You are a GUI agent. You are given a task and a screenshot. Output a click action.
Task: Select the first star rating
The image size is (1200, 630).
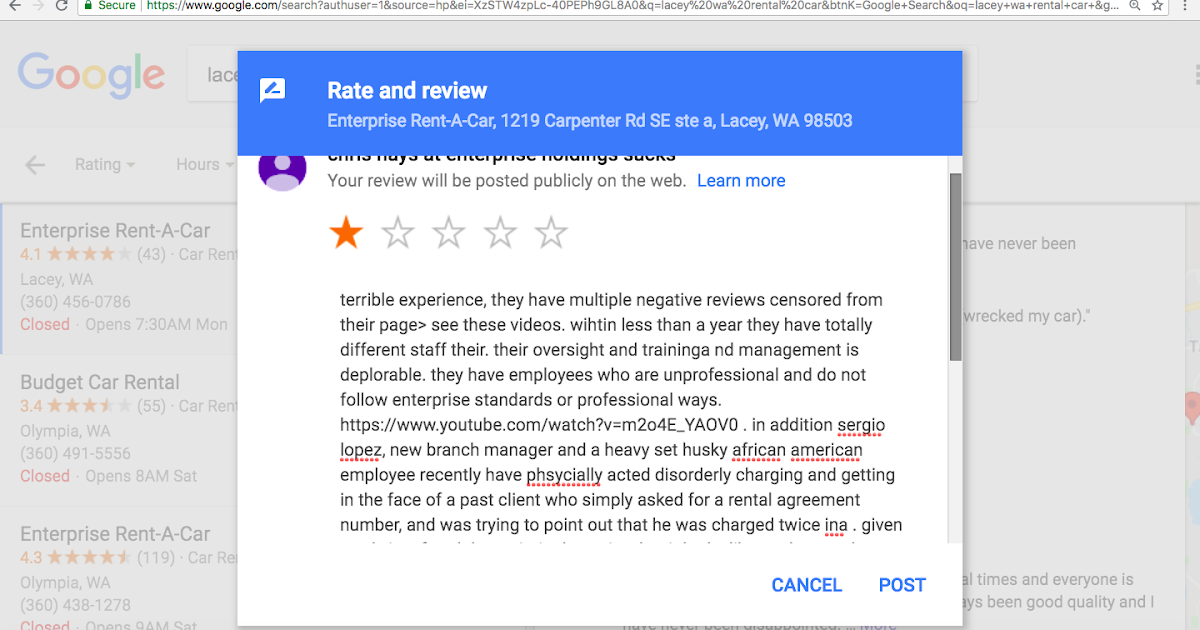[346, 233]
